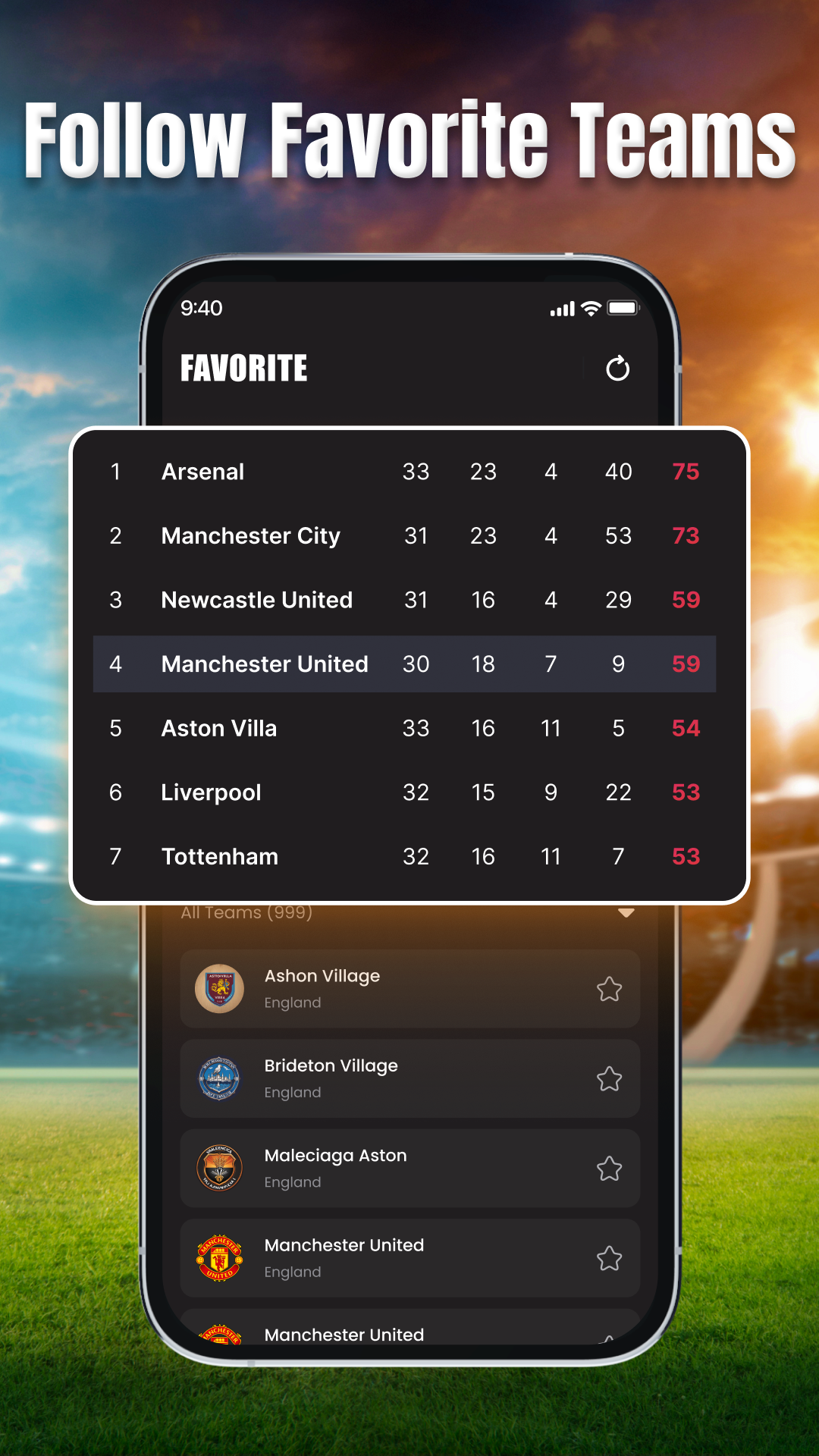The image size is (819, 1456).
Task: Tap the cellular signal bars icon
Action: (562, 309)
